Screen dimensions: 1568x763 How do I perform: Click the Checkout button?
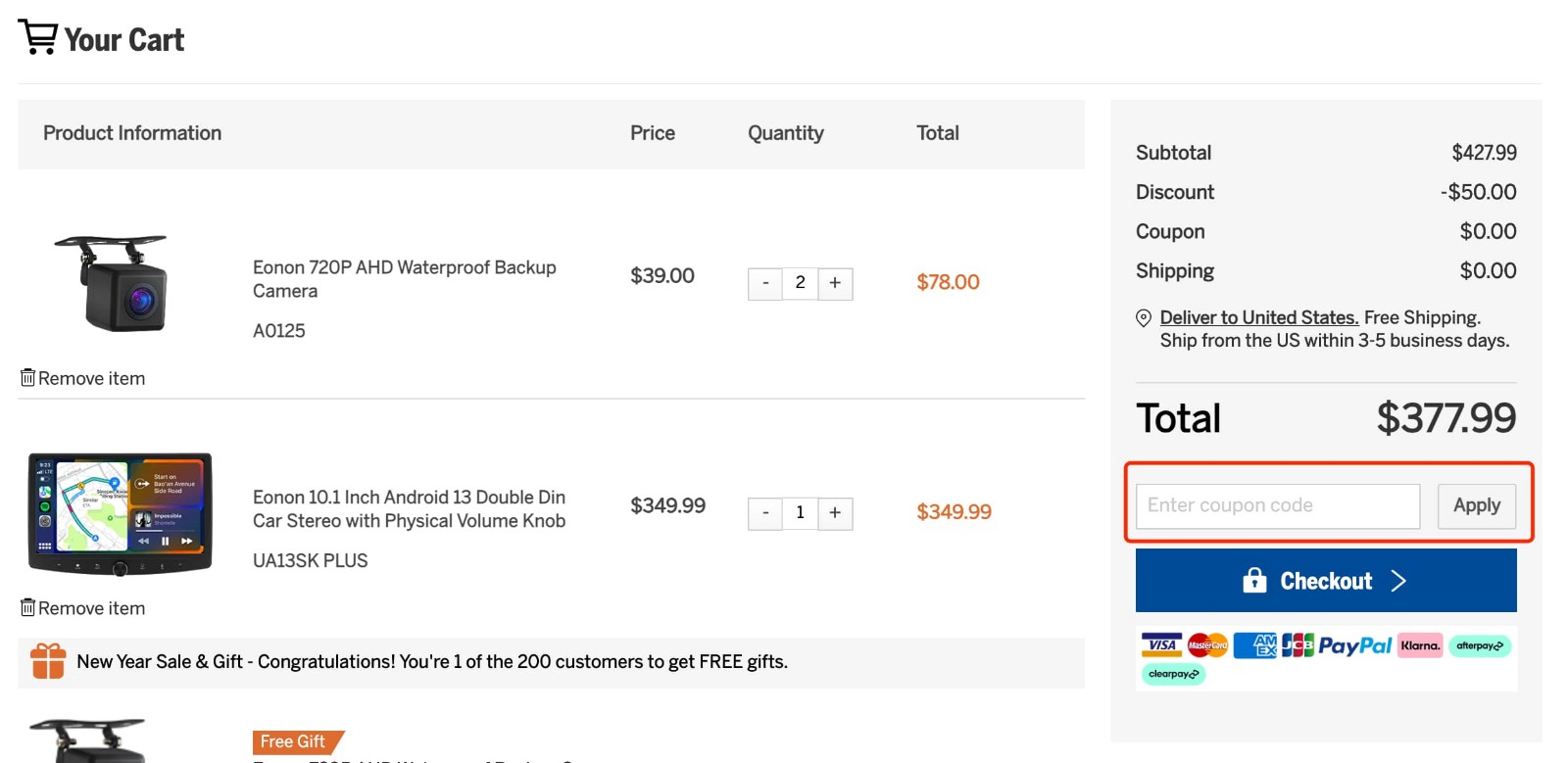1325,580
